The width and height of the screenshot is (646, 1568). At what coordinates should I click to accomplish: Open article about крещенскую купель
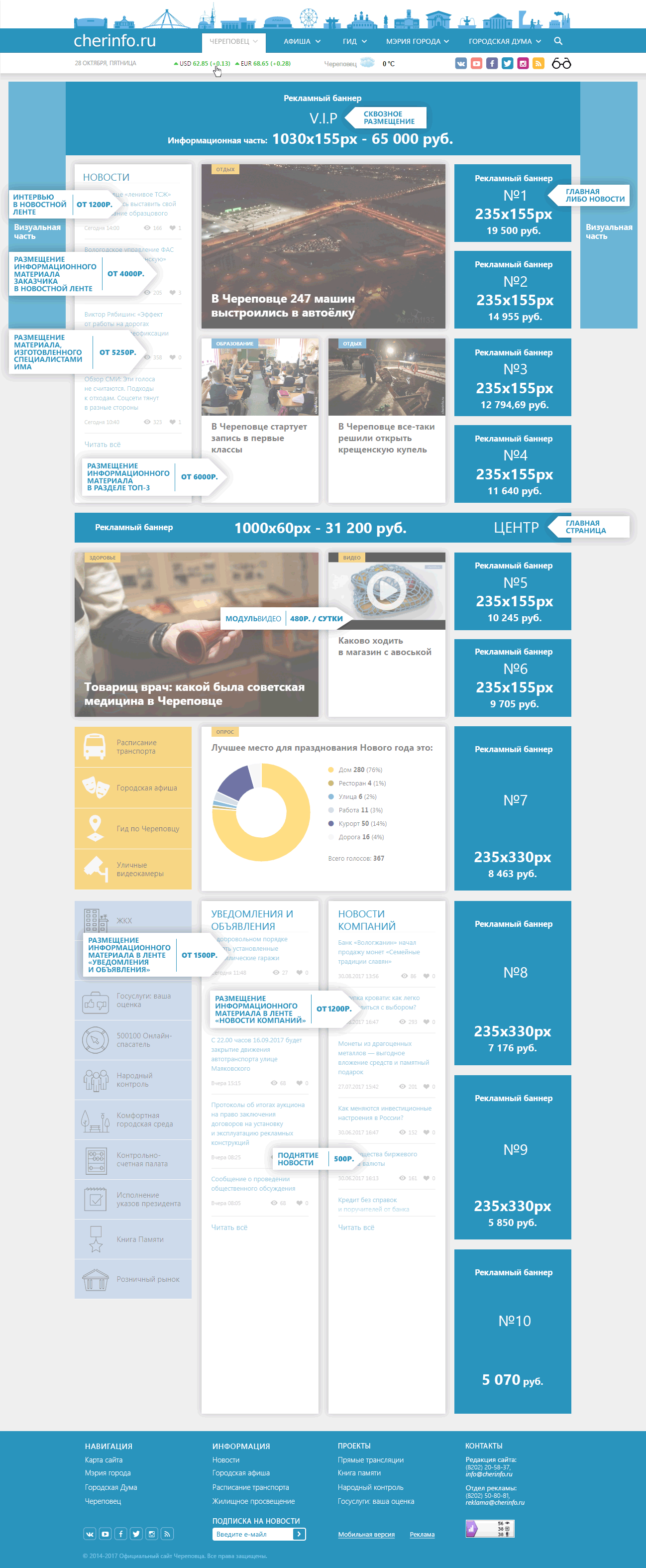(386, 438)
